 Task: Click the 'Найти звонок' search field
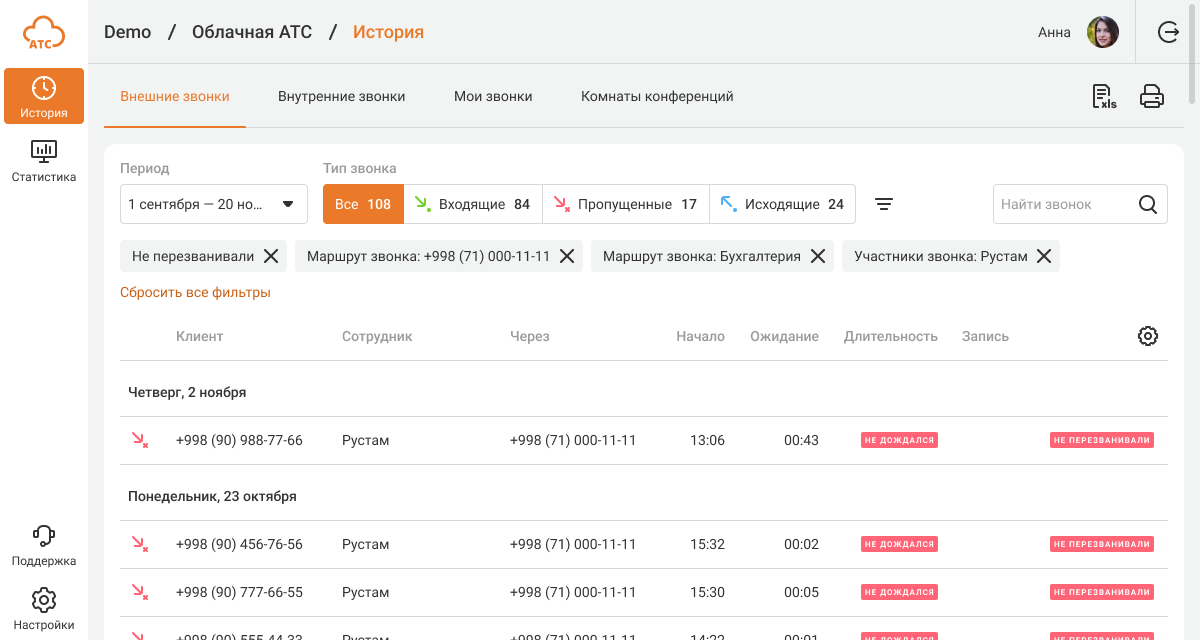pos(1060,204)
